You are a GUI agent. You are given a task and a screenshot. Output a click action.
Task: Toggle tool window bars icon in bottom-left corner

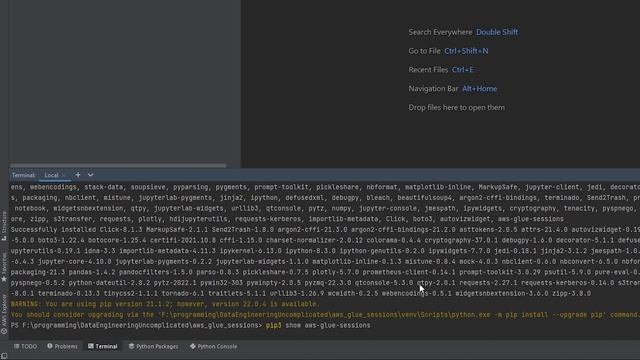4,356
